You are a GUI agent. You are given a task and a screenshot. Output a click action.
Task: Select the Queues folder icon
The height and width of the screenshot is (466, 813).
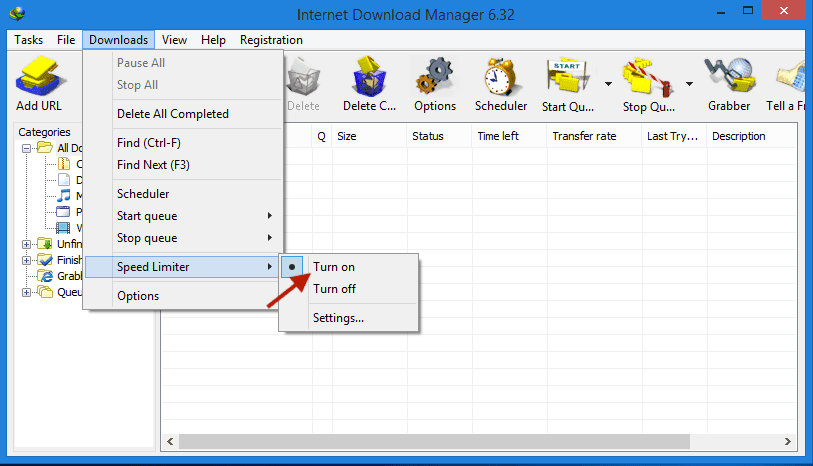click(45, 292)
